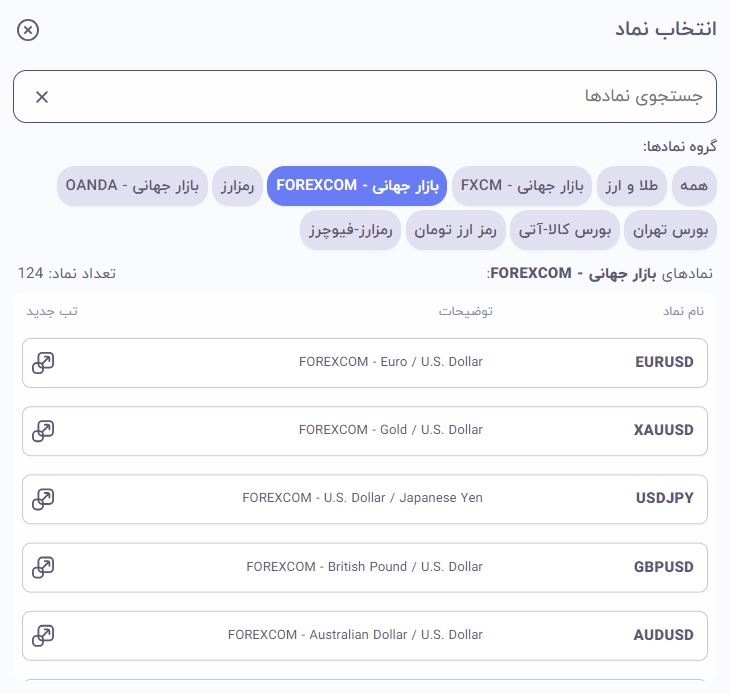The width and height of the screenshot is (730, 694).
Task: Open AUDUSD in a new tab
Action: 43,635
